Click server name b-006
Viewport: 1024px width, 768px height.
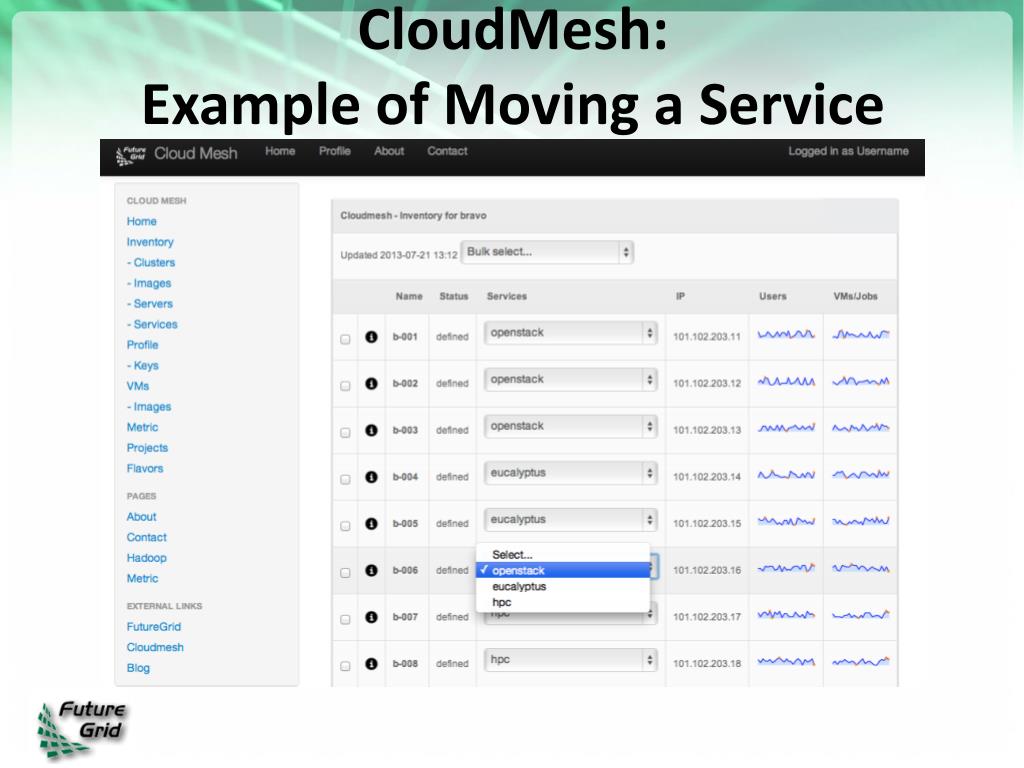point(405,570)
